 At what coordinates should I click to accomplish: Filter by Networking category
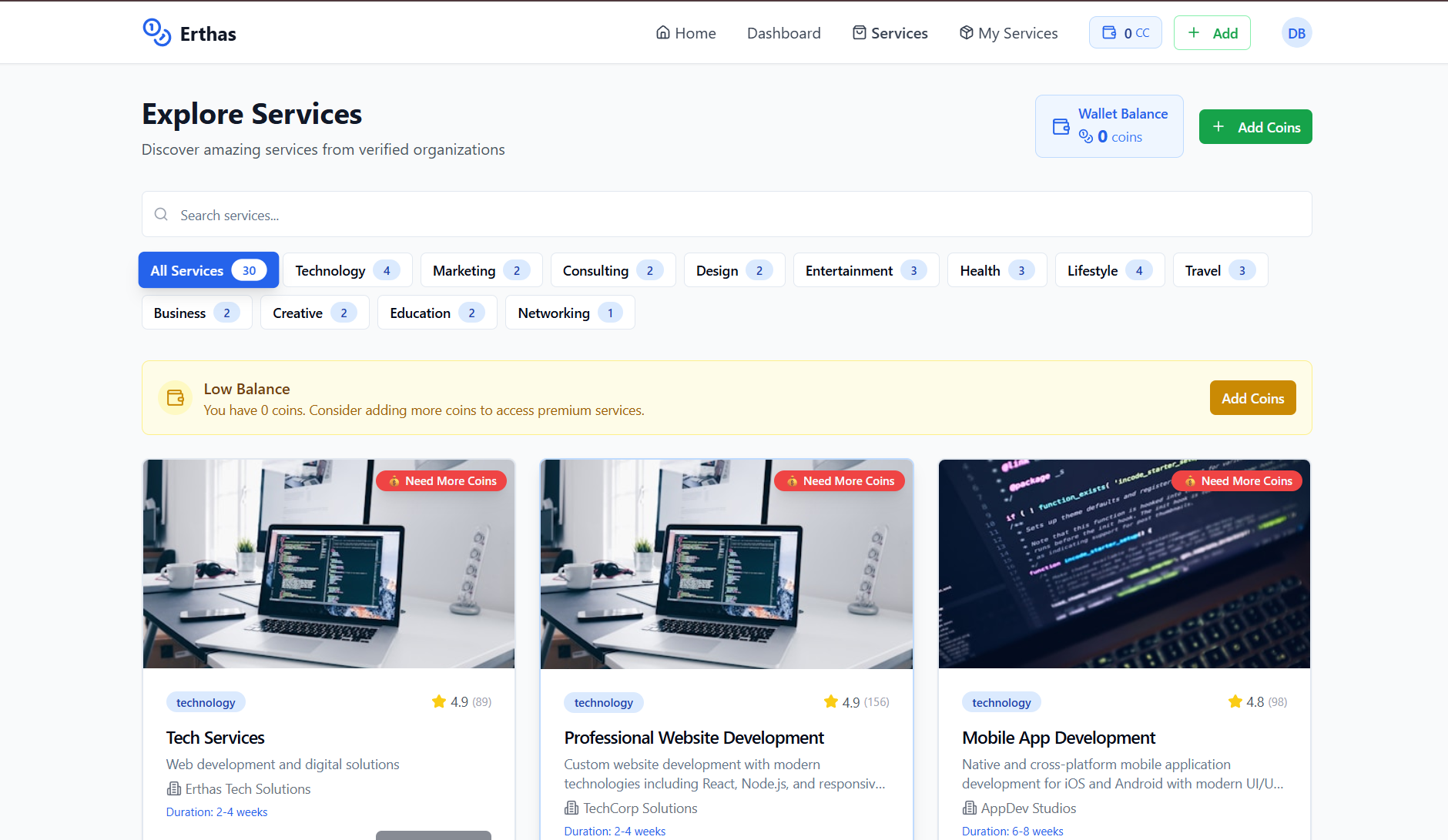click(x=570, y=313)
